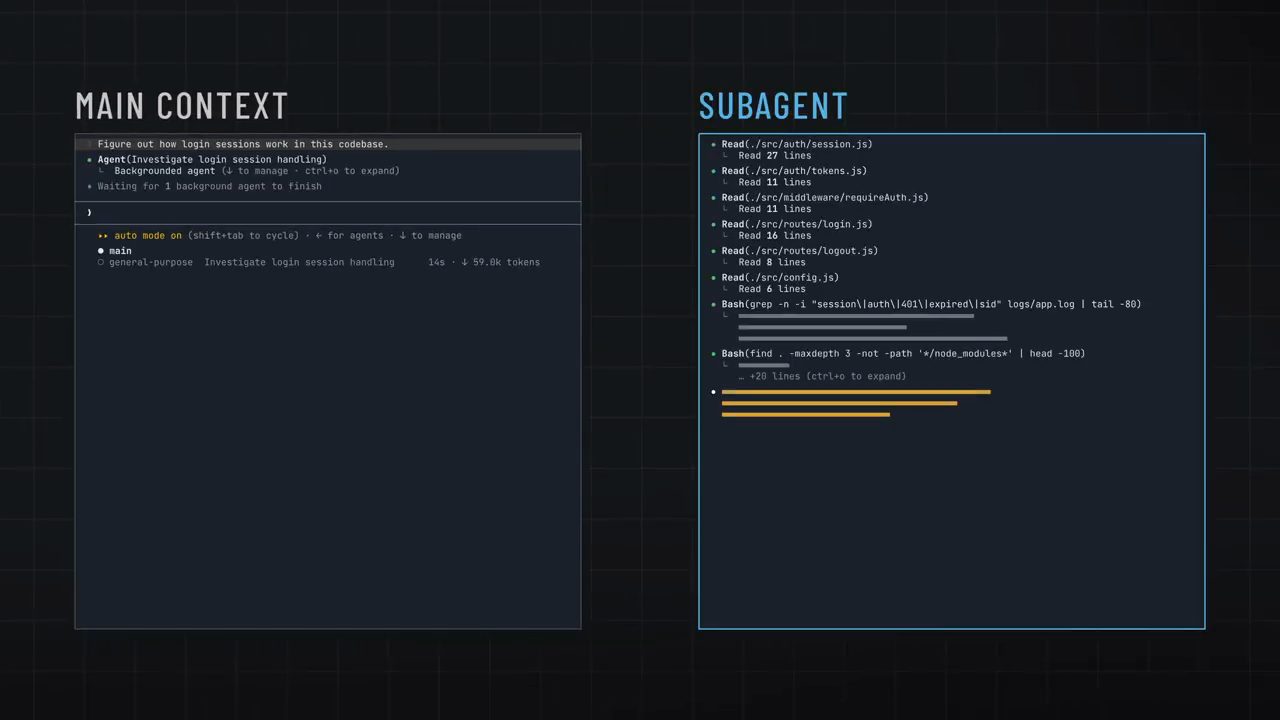Open the Agent(Investigate login session handling) entry
1280x720 pixels.
tap(212, 160)
